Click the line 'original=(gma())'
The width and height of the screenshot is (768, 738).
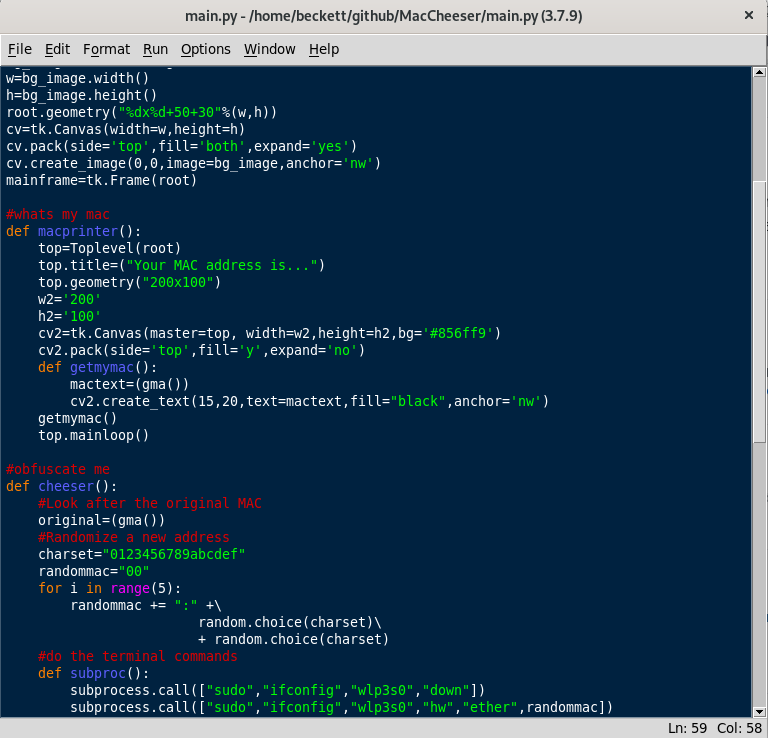point(101,521)
